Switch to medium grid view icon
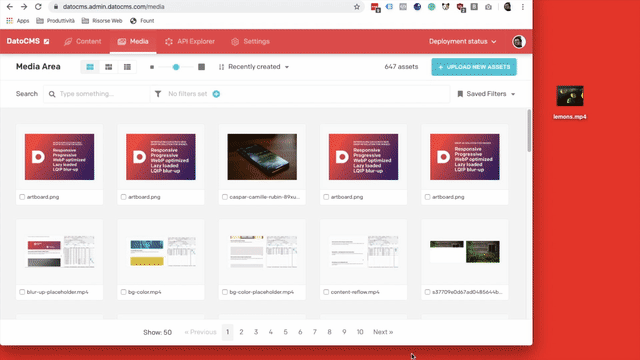 [109, 67]
